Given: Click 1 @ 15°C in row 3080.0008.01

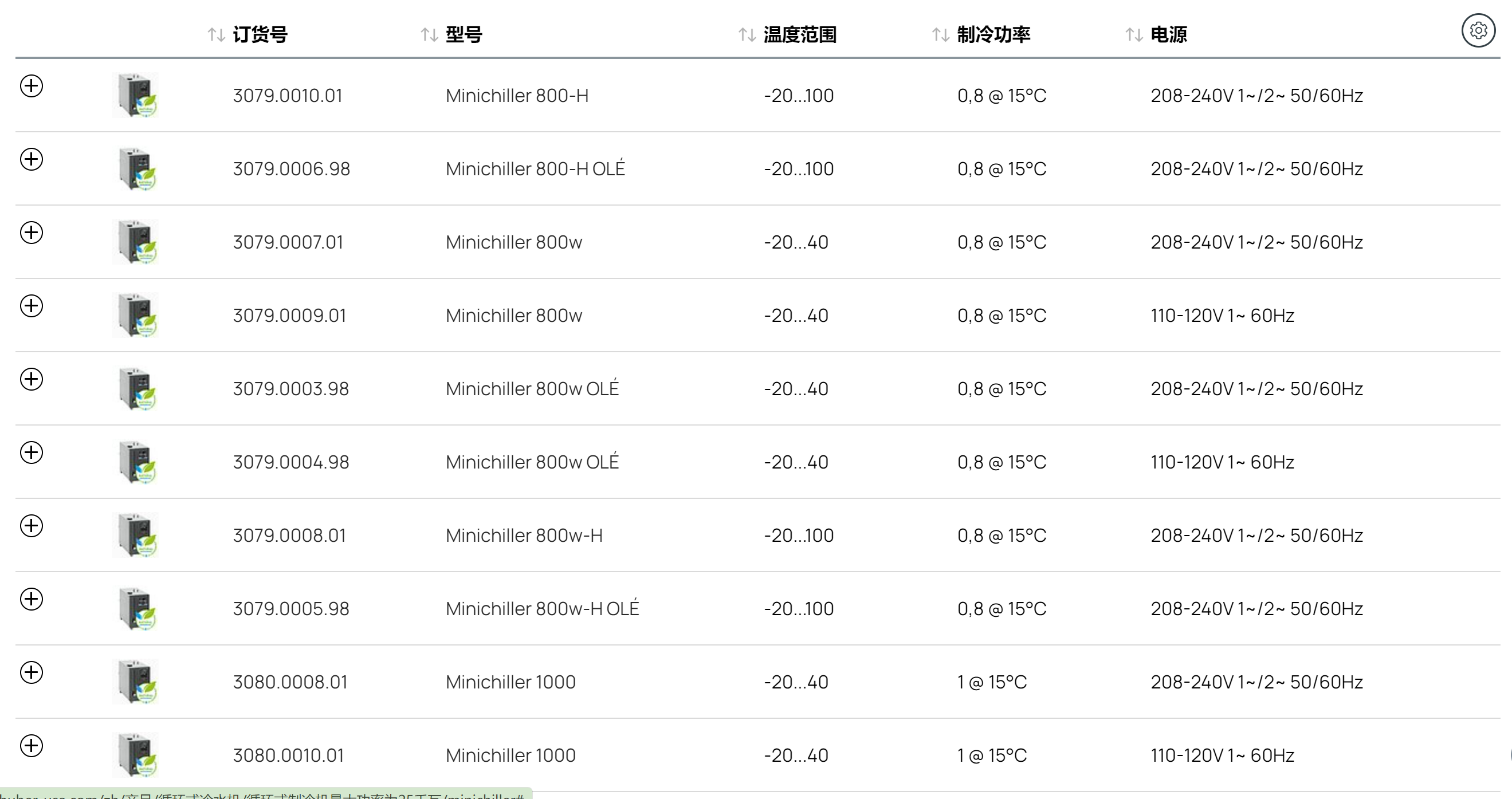Looking at the screenshot, I should click(x=992, y=682).
